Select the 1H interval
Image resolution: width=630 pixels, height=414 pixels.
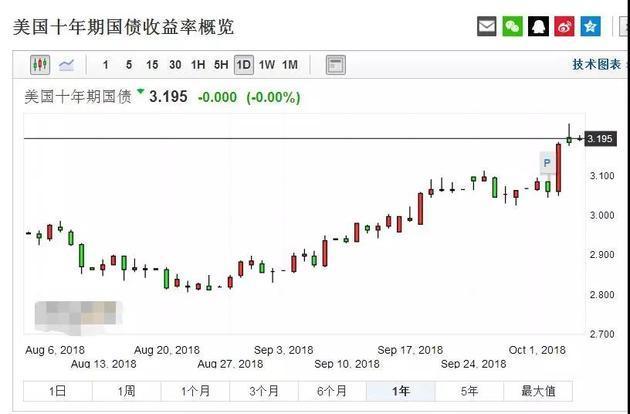[x=198, y=65]
